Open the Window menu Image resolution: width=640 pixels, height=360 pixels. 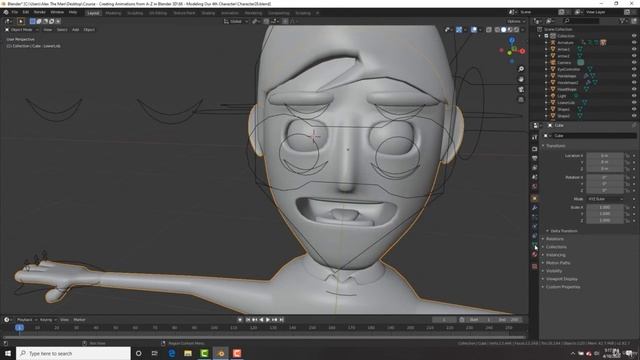pyautogui.click(x=57, y=12)
